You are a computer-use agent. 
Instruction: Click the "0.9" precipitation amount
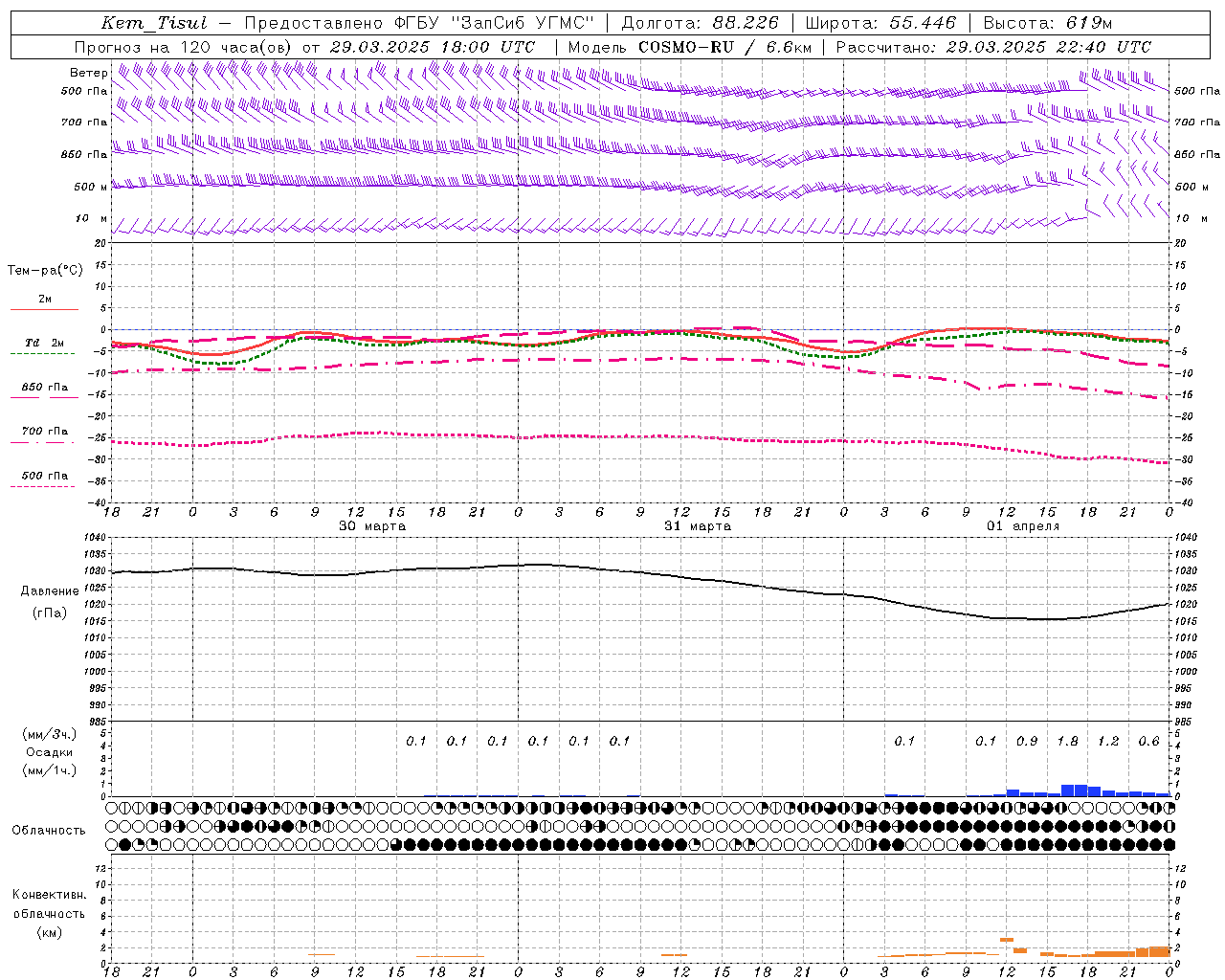(1027, 741)
